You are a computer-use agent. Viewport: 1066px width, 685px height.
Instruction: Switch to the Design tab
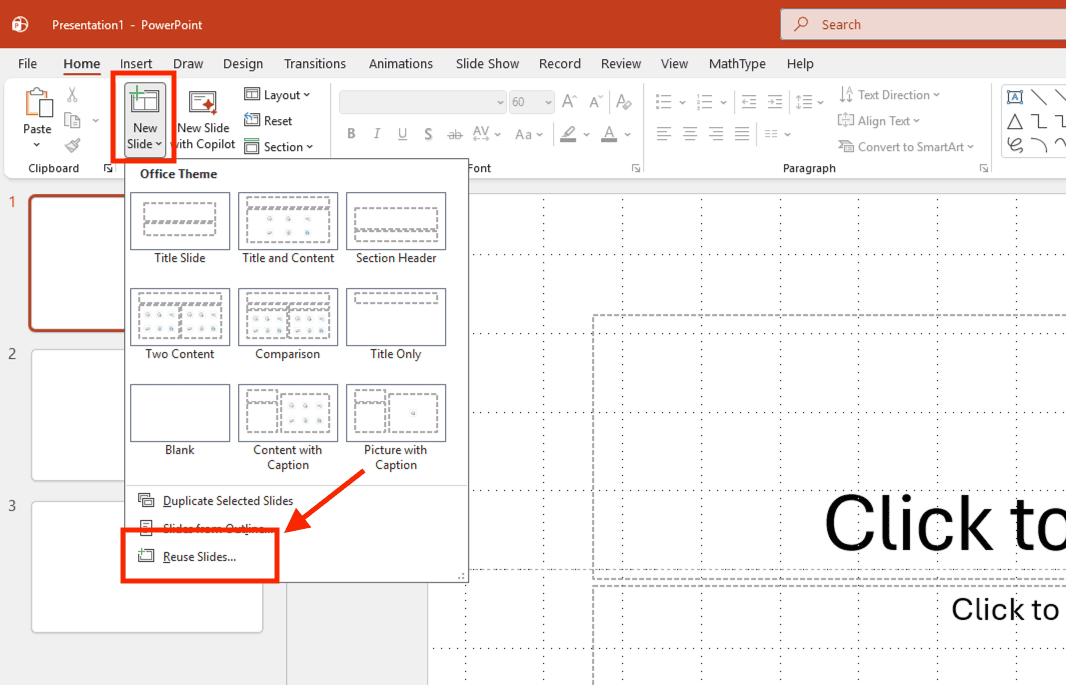pos(243,63)
